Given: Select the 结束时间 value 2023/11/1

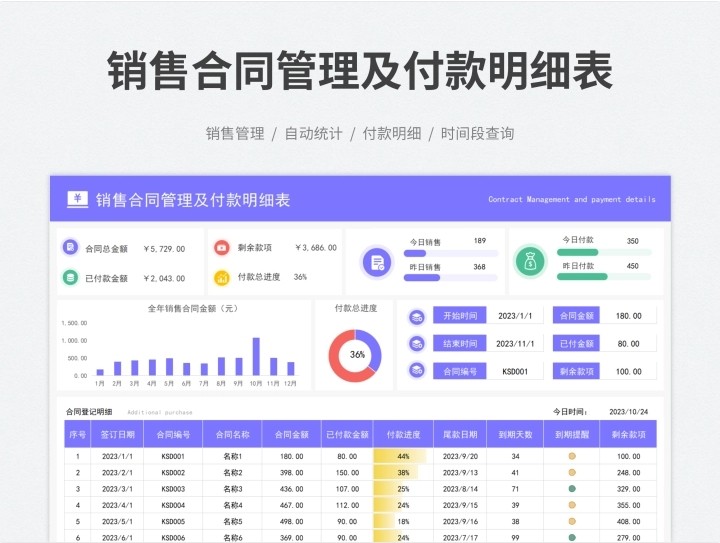Looking at the screenshot, I should click(x=515, y=344).
